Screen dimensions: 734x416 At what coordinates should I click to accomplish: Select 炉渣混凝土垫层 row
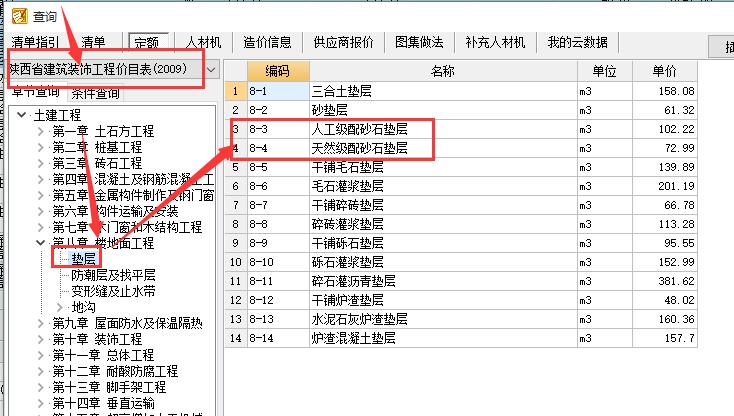(461, 338)
